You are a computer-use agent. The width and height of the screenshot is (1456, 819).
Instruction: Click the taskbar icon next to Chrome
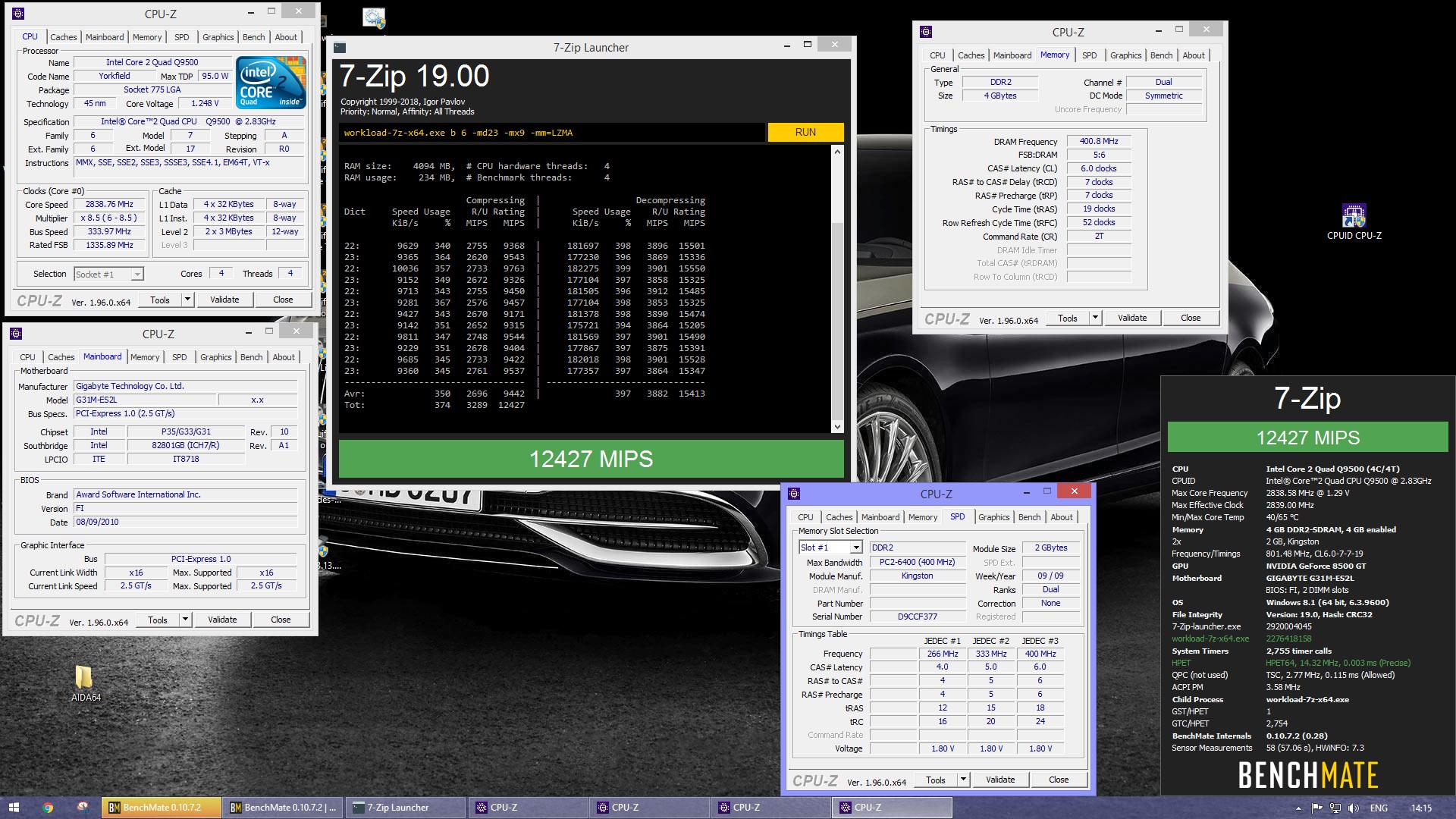point(82,808)
